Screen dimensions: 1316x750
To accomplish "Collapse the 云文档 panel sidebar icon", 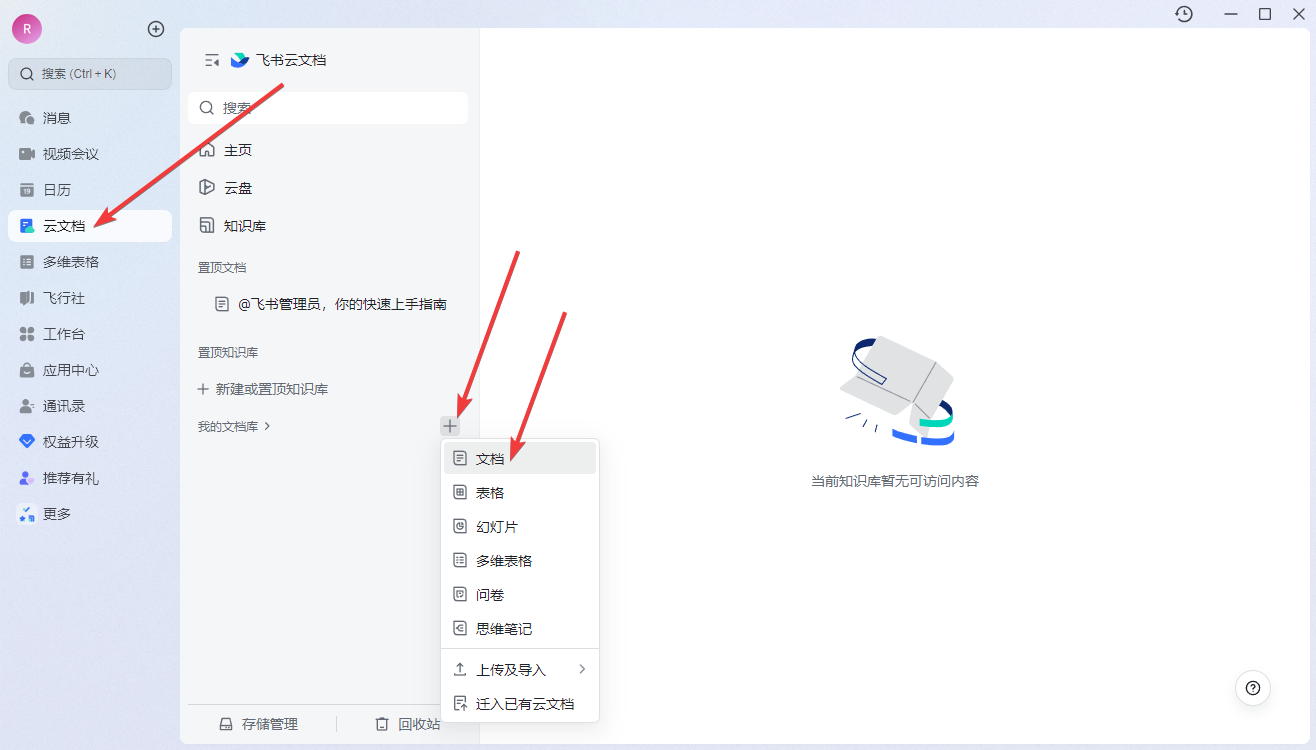I will click(210, 59).
